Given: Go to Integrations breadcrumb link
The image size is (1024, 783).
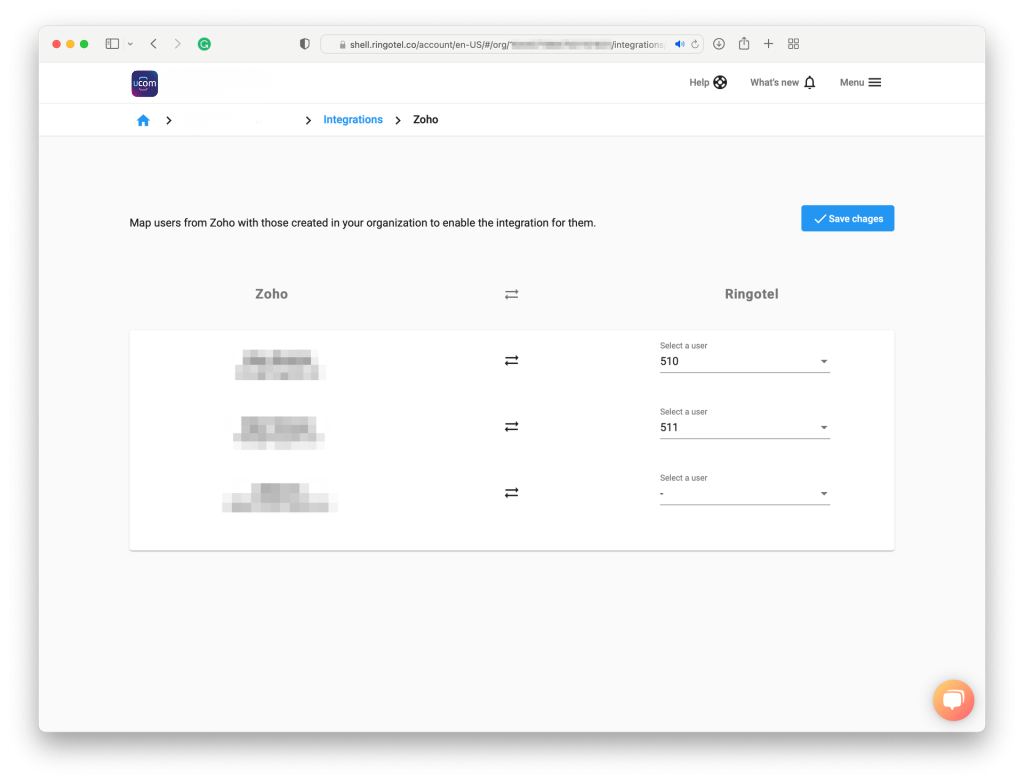Looking at the screenshot, I should 352,120.
